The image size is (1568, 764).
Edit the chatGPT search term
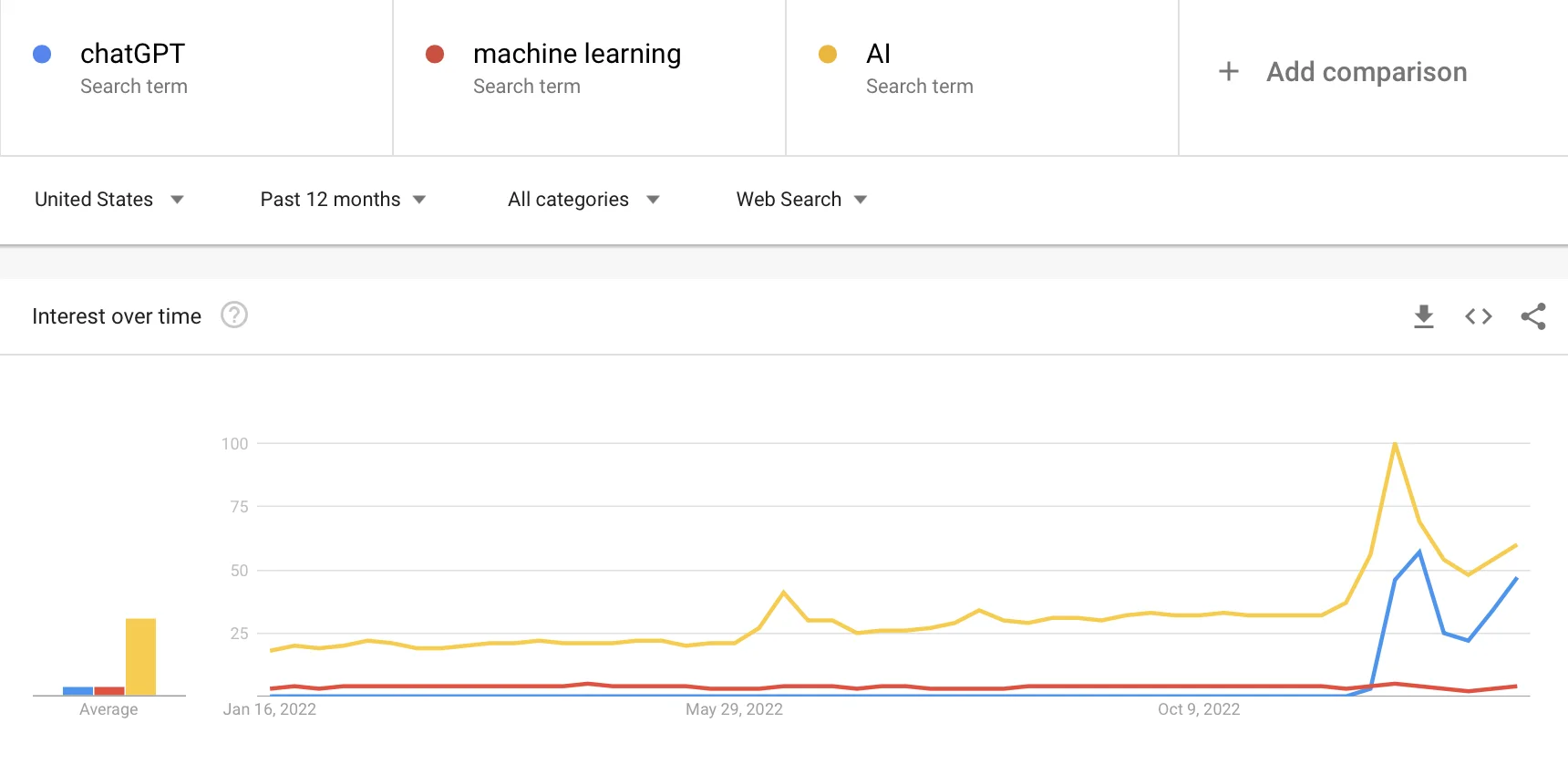click(133, 55)
